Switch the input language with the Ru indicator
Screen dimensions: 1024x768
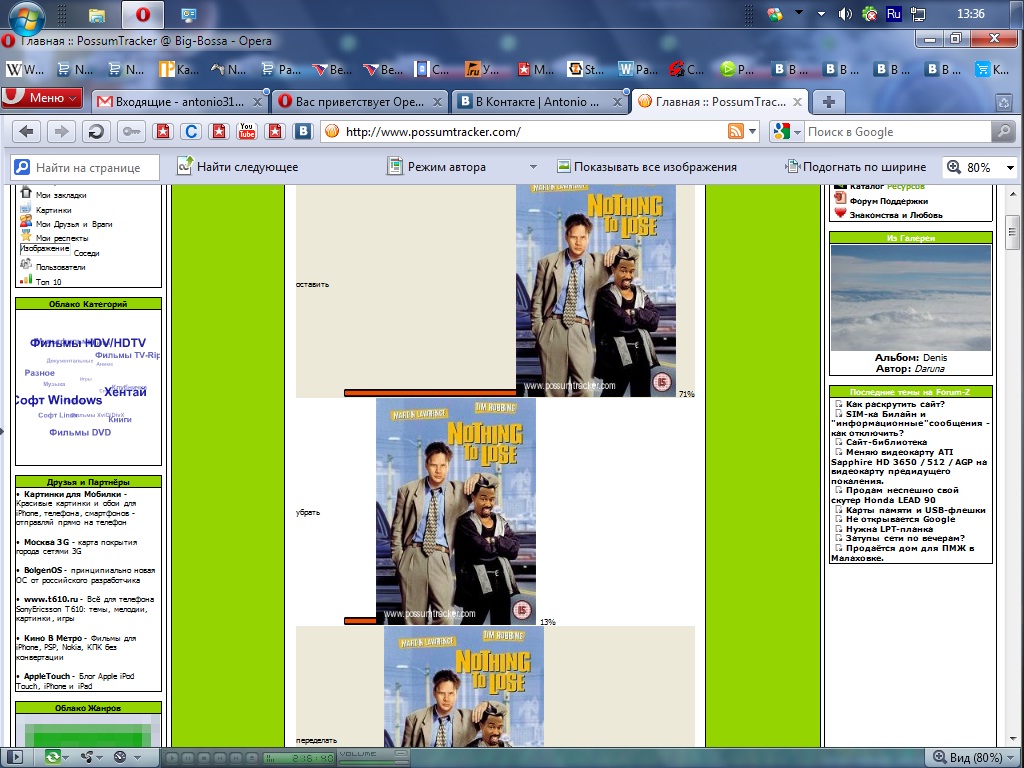tap(893, 14)
